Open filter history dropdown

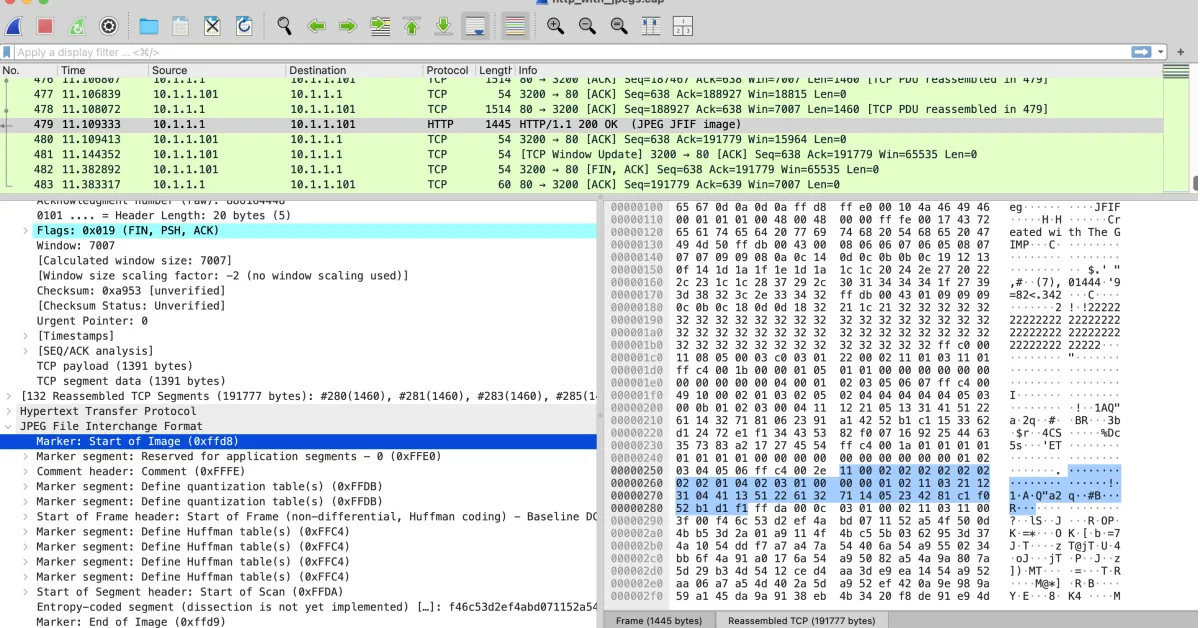click(1161, 52)
